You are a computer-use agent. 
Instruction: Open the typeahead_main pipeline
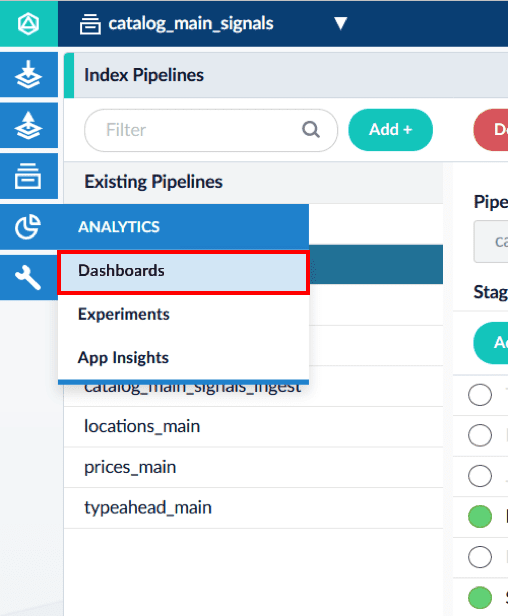coord(253,508)
